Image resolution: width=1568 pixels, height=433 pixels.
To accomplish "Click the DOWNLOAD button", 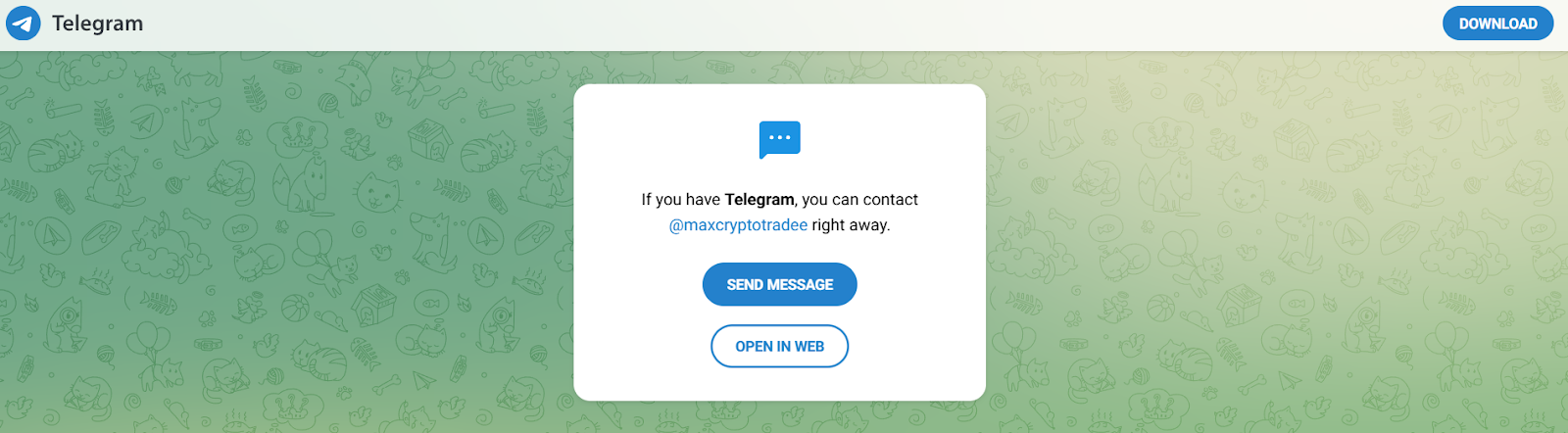I will pos(1497,24).
